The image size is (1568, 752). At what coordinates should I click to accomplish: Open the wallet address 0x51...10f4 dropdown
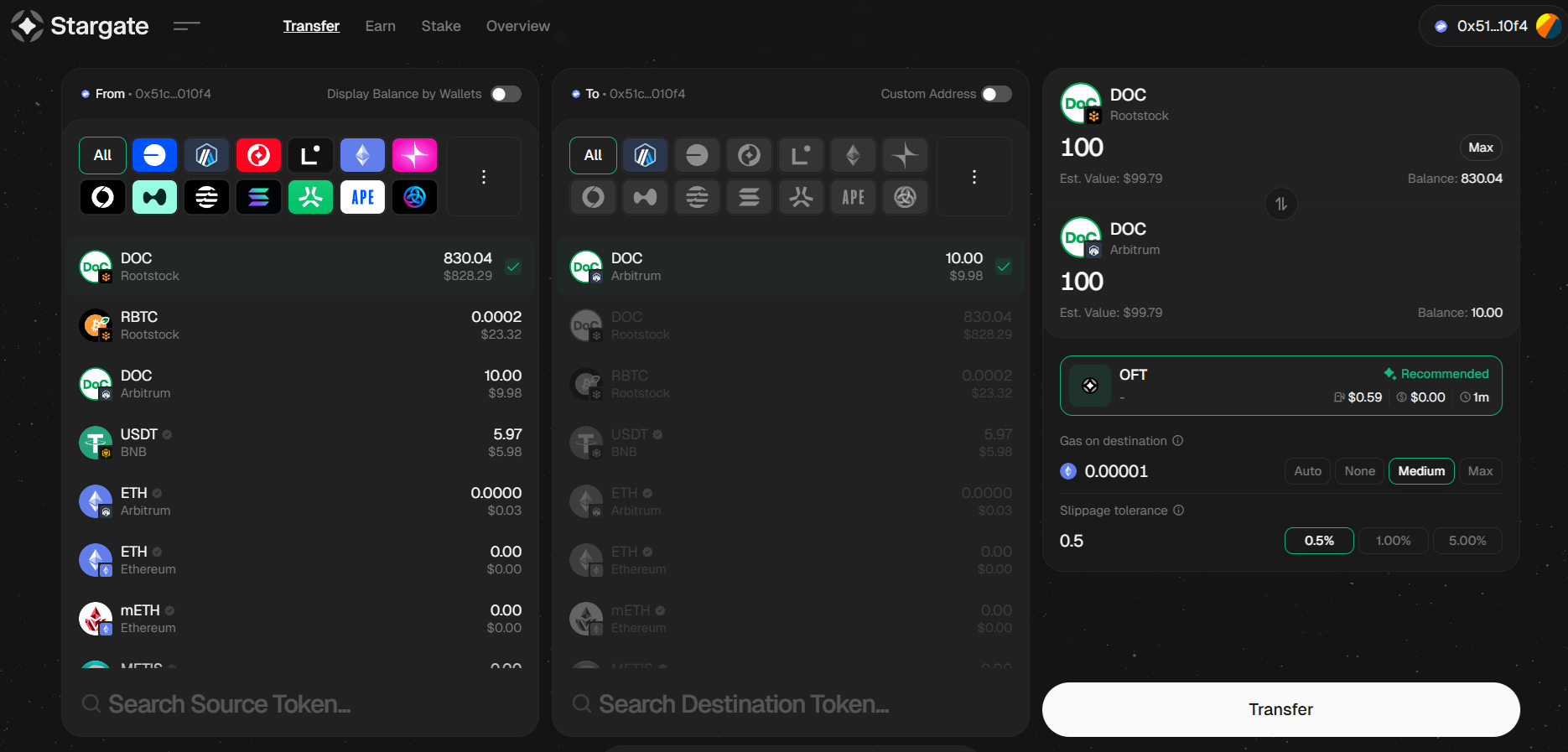point(1493,26)
